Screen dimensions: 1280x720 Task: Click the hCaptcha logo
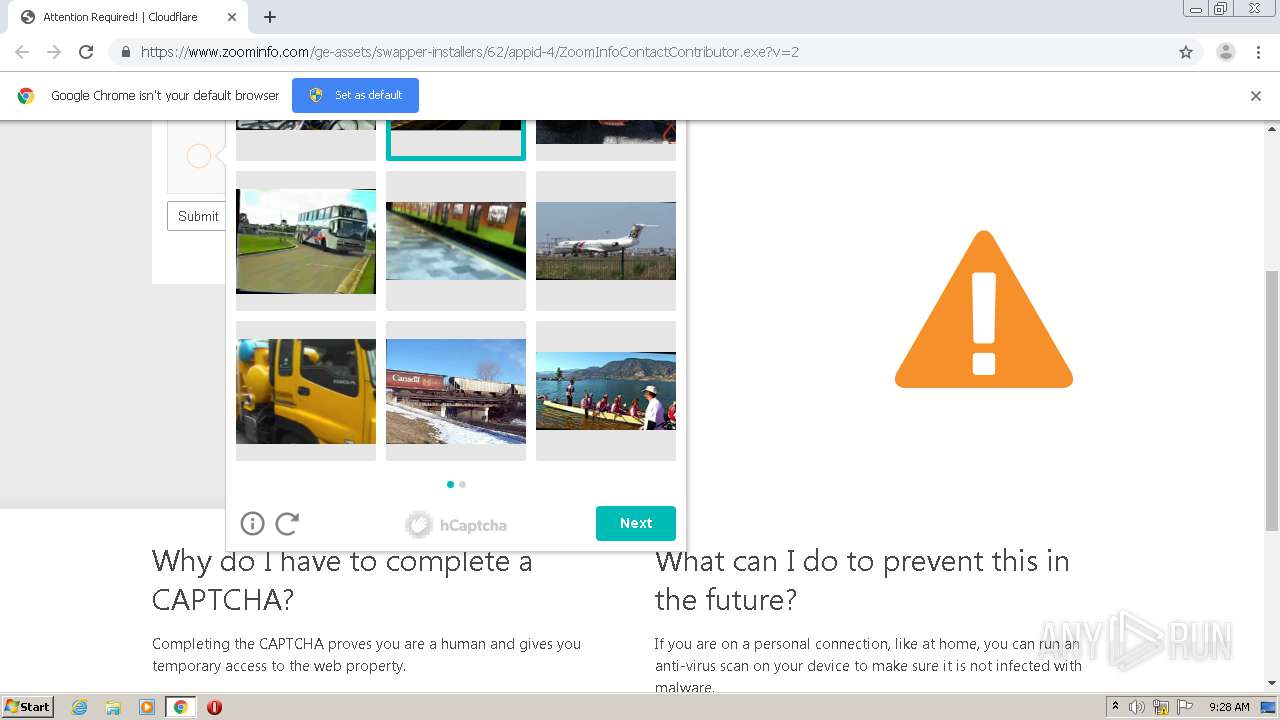(456, 524)
